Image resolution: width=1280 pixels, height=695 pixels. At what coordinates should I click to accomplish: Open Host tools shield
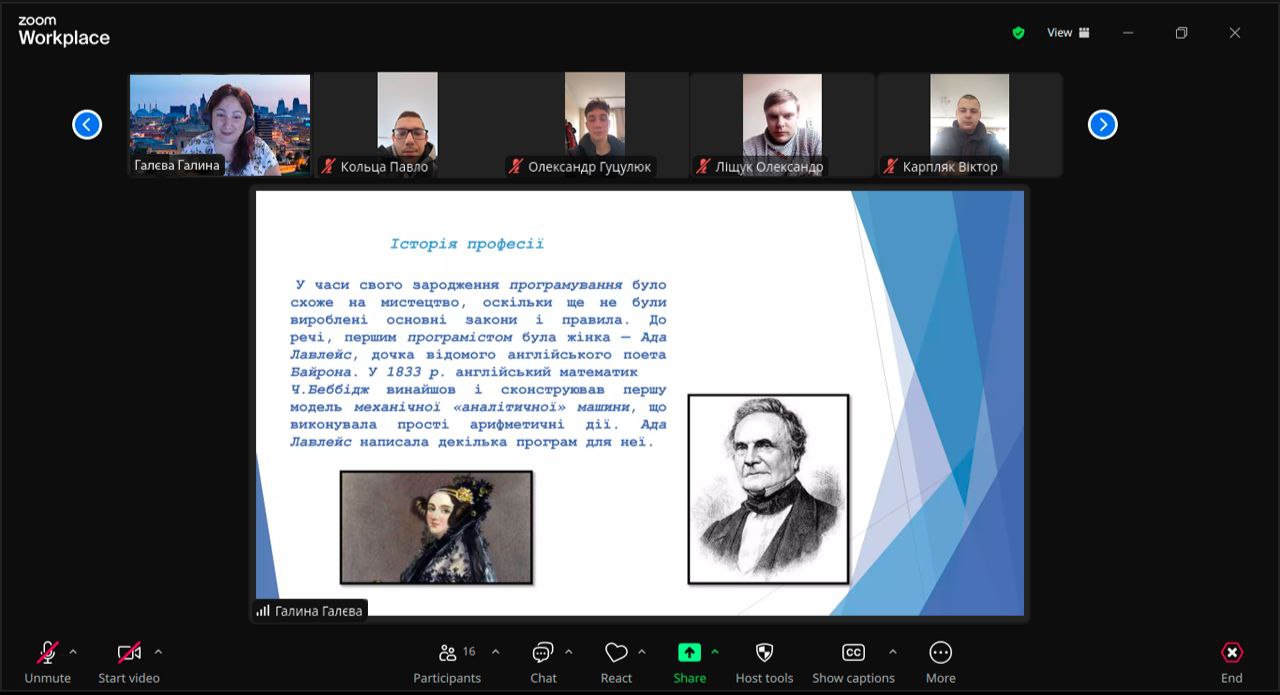tap(764, 662)
